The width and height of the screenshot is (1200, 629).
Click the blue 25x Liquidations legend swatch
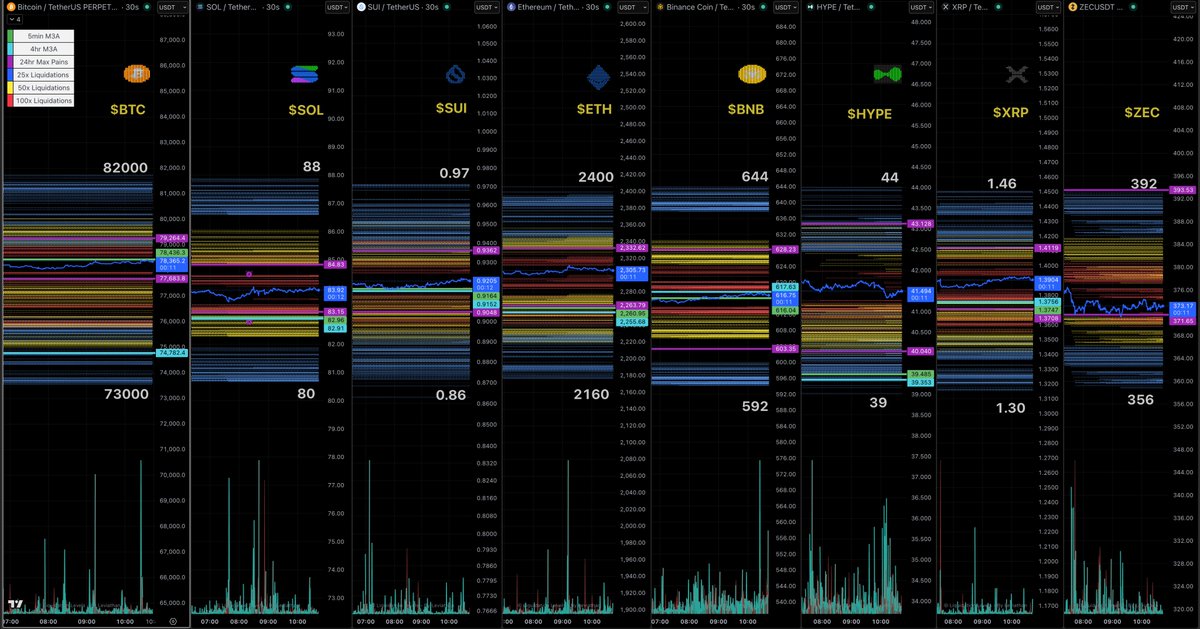tap(11, 75)
